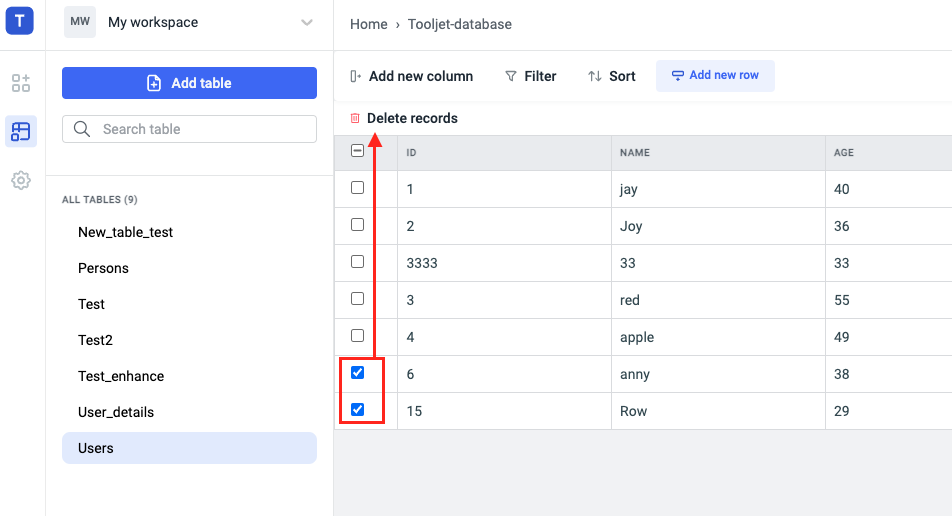
Task: Click the Add table button
Action: 189,83
